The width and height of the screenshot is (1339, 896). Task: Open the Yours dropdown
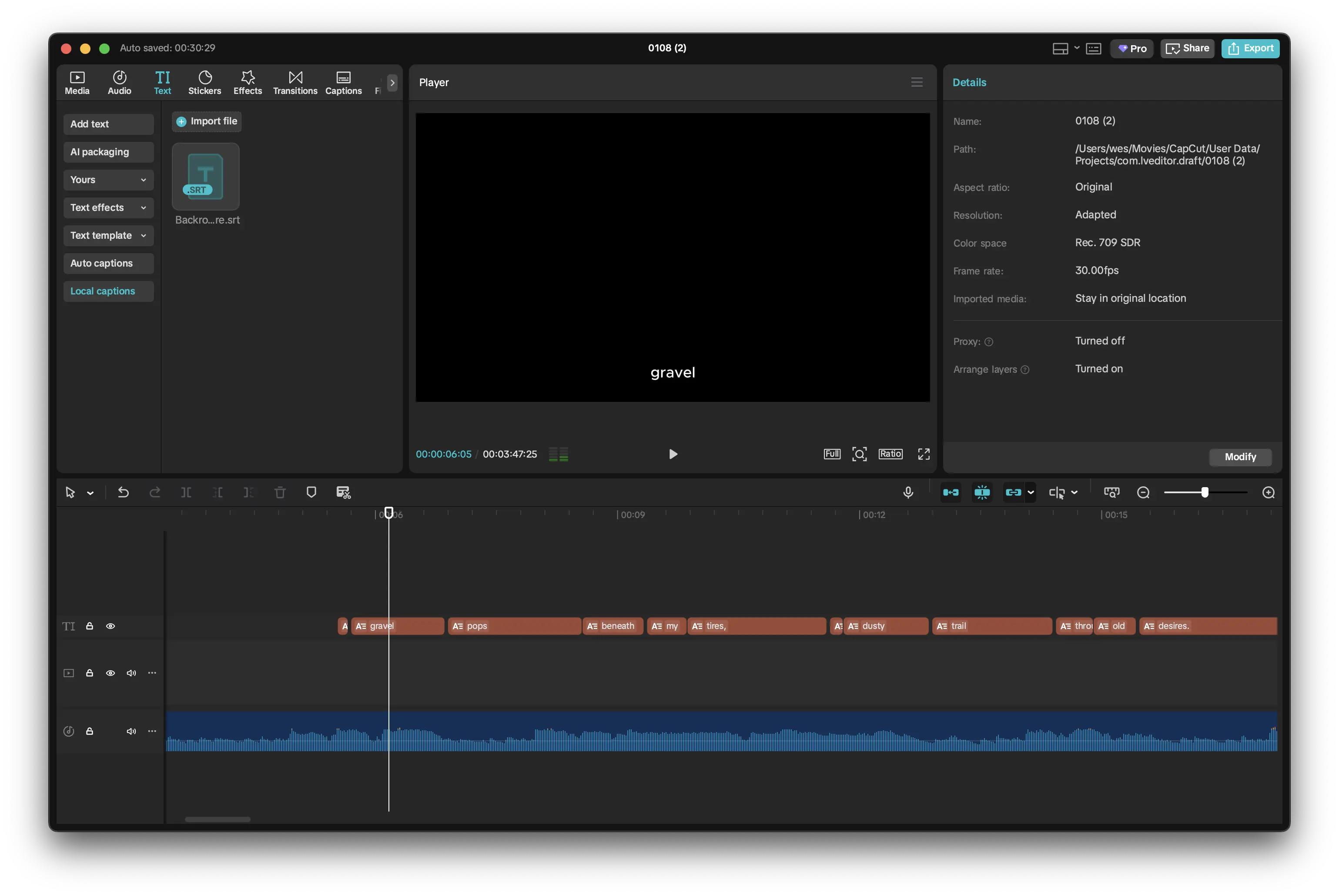(x=108, y=180)
